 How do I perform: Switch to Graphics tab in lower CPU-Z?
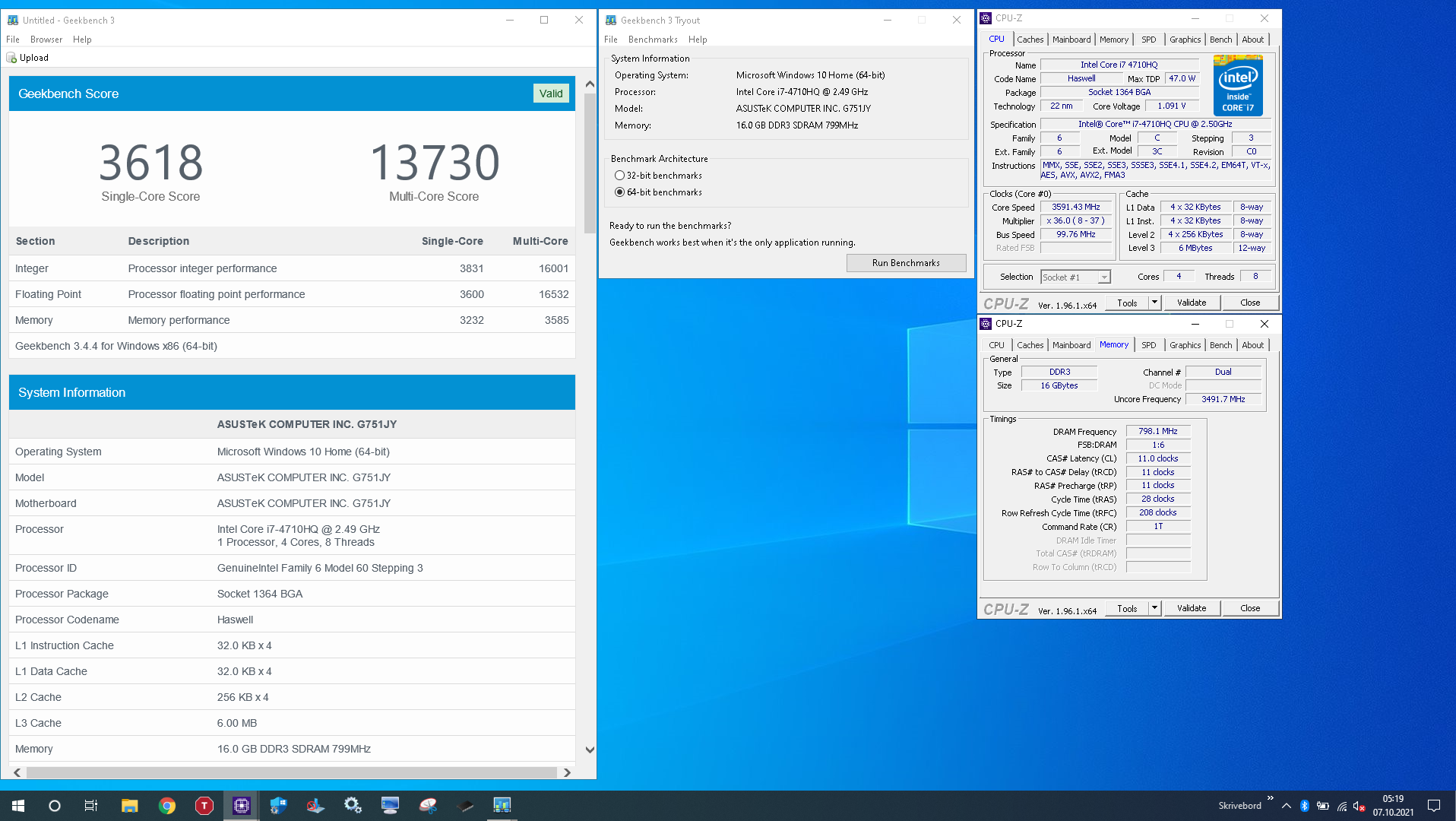click(x=1185, y=345)
